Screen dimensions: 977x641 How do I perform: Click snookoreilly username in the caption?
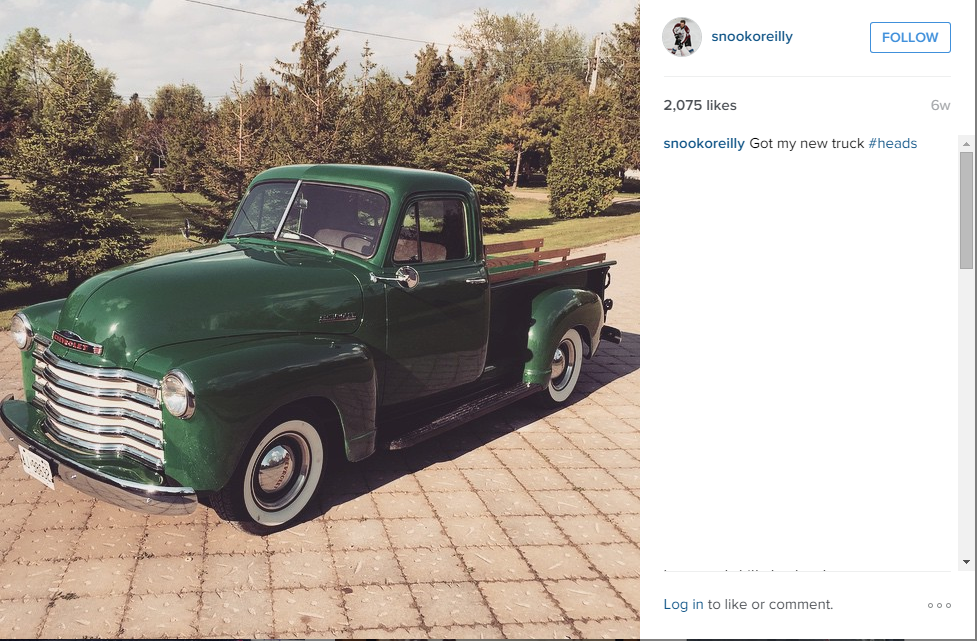[703, 143]
